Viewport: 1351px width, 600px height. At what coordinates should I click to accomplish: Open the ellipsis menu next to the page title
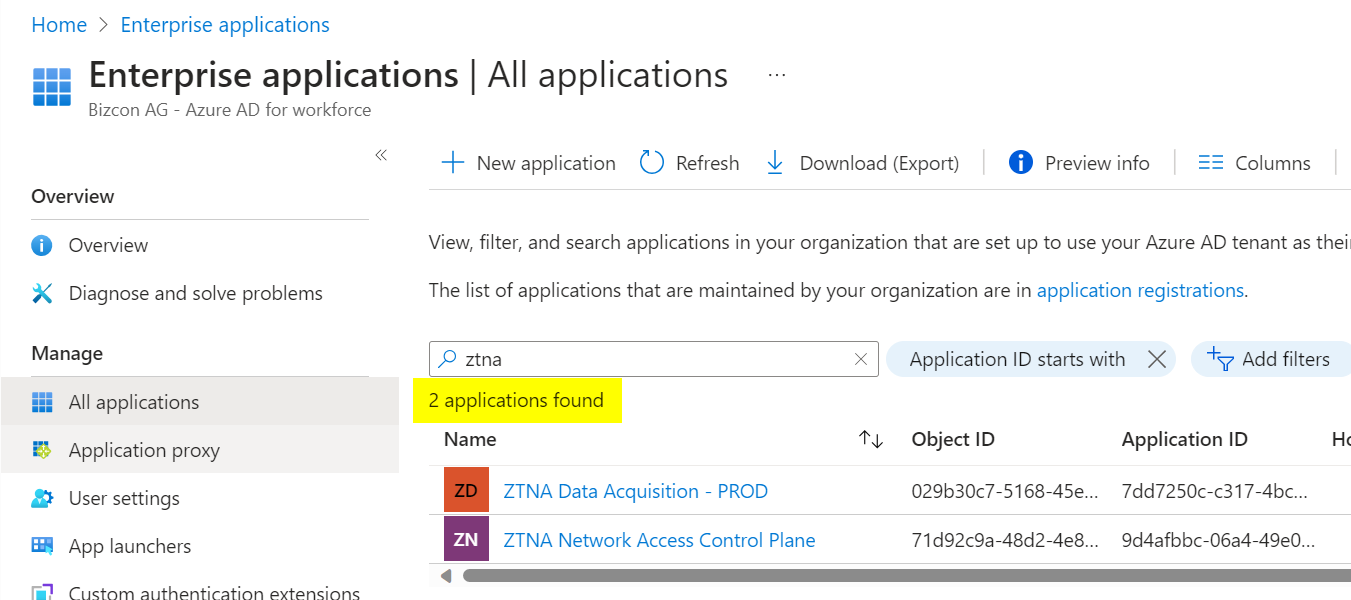776,72
